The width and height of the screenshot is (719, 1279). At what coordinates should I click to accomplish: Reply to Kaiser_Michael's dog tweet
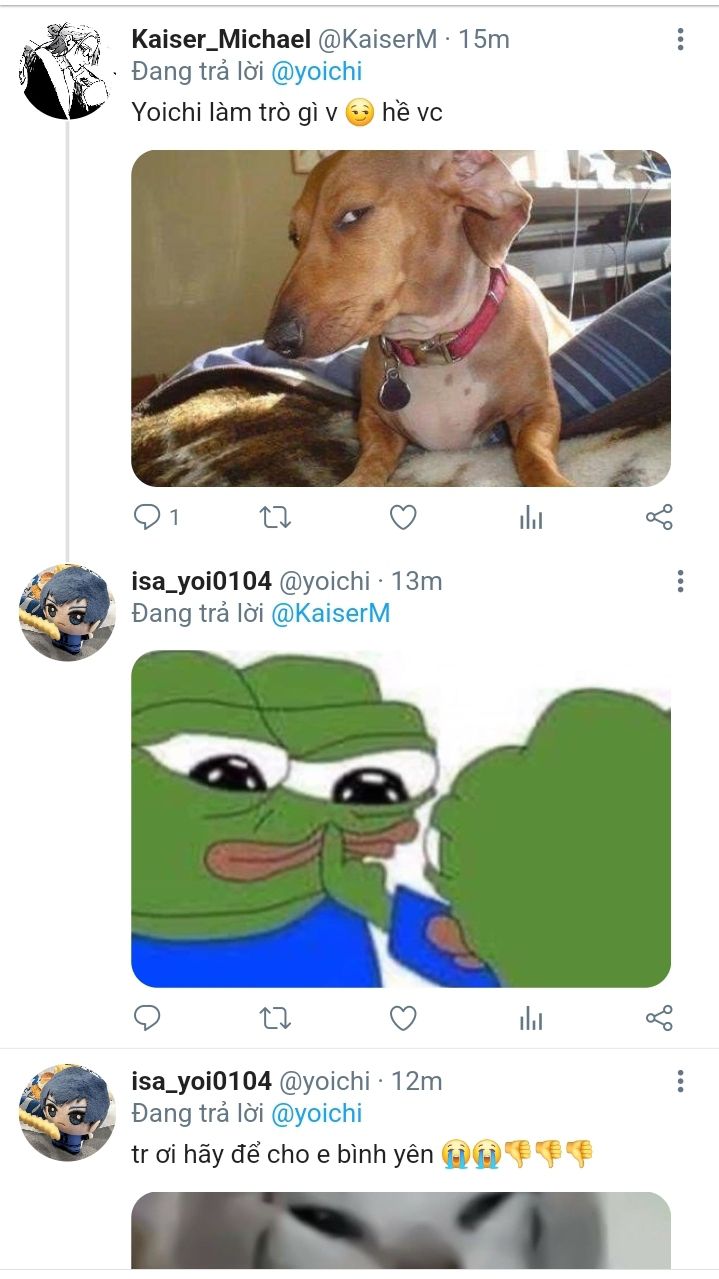click(x=147, y=517)
